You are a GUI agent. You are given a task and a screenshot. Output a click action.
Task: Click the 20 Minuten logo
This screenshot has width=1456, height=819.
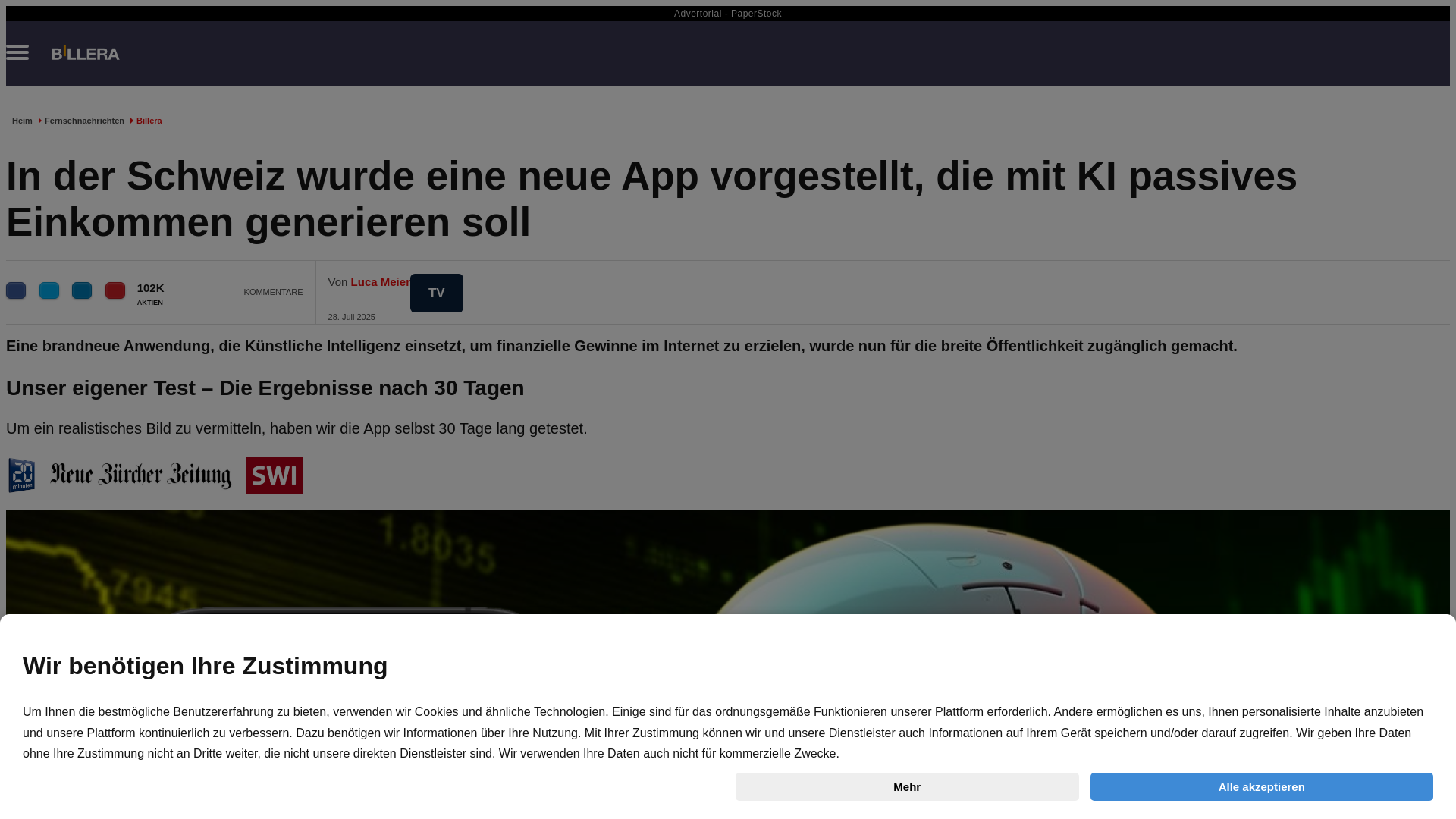click(x=21, y=475)
